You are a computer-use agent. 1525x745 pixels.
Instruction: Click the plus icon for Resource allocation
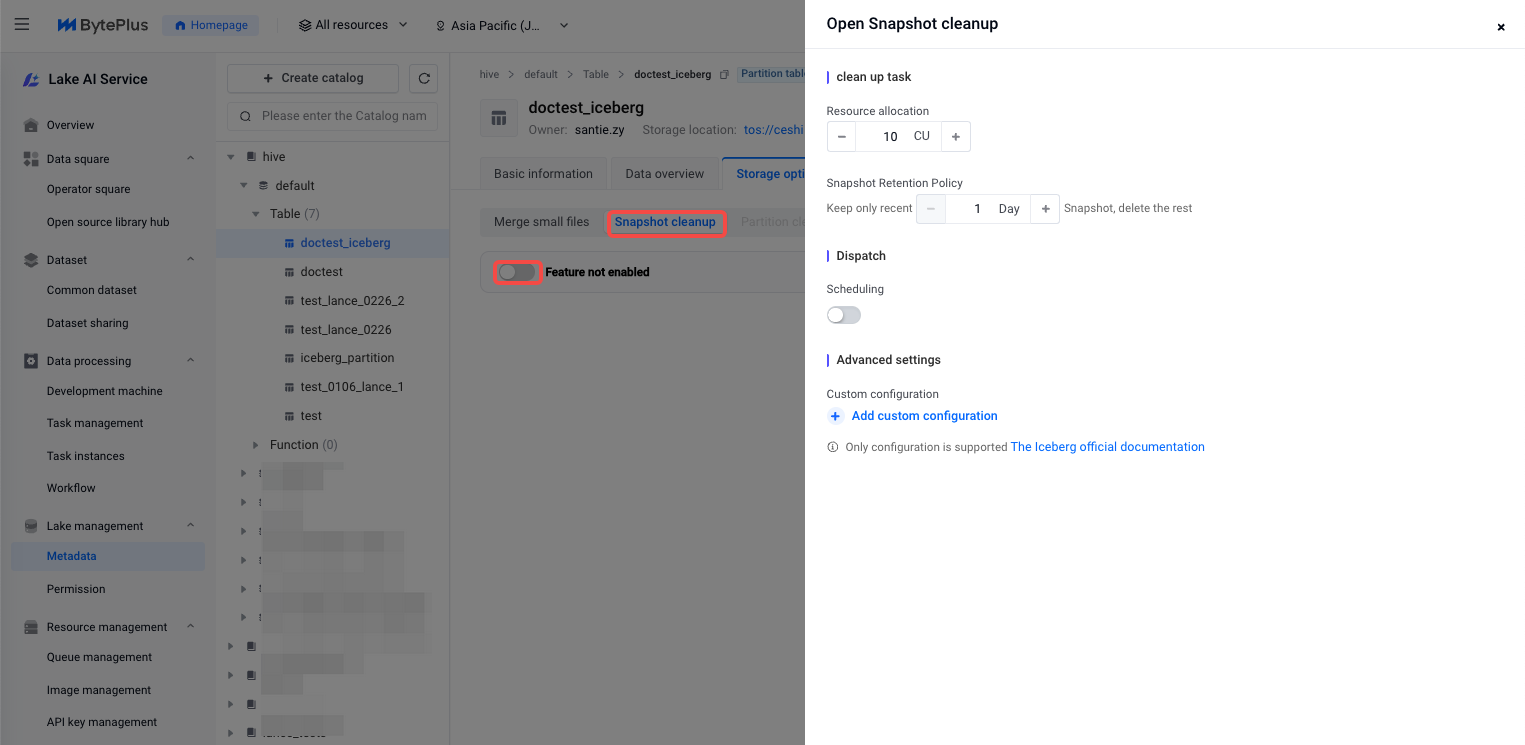[955, 136]
